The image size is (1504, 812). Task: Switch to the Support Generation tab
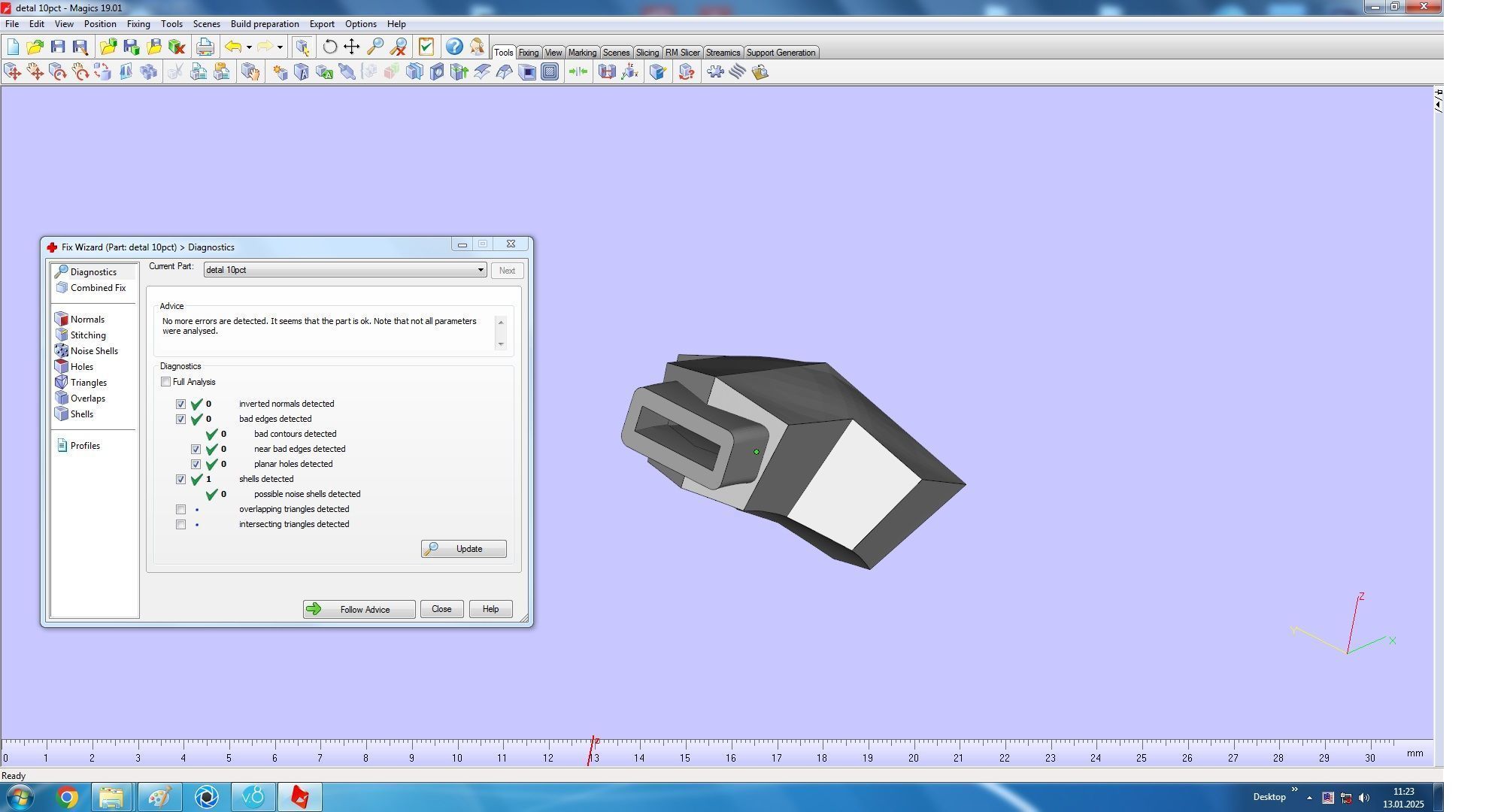click(x=780, y=53)
